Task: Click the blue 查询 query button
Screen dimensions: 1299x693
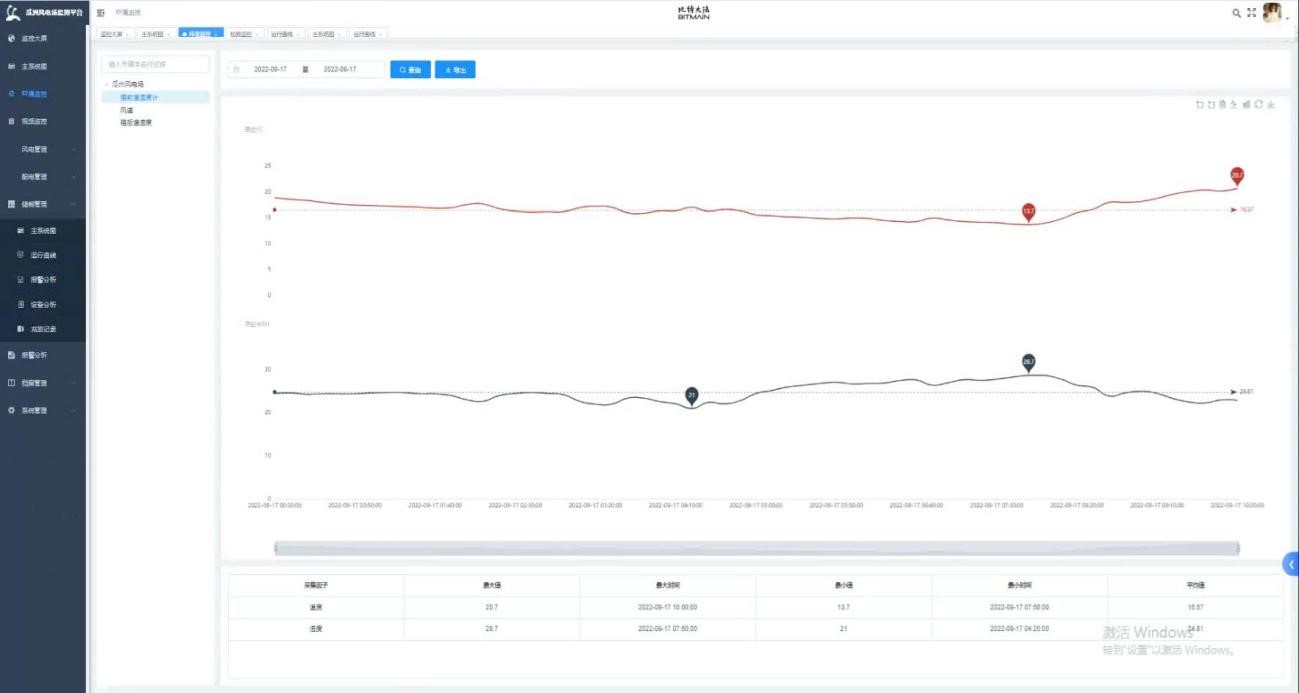Action: 410,70
